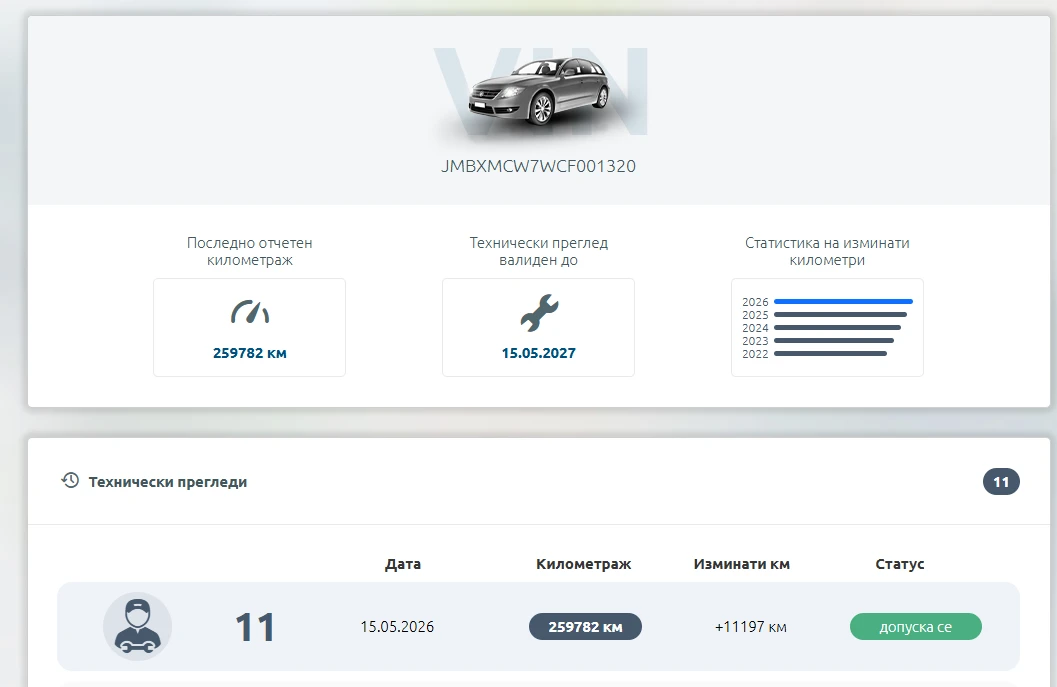This screenshot has height=687, width=1057.
Task: Click the mechanic avatar icon in row 11
Action: pos(138,626)
